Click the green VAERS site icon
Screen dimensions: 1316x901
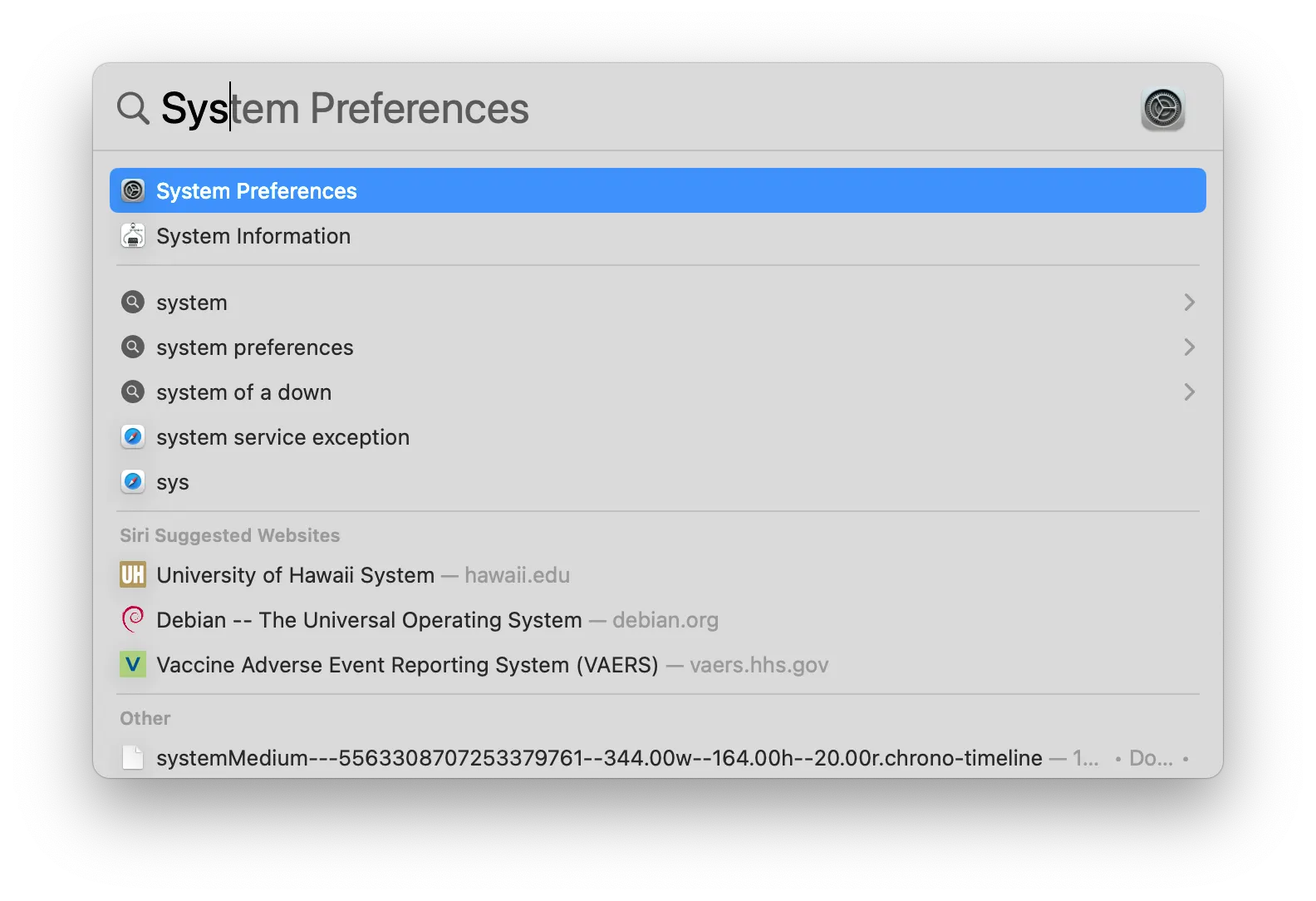click(133, 665)
